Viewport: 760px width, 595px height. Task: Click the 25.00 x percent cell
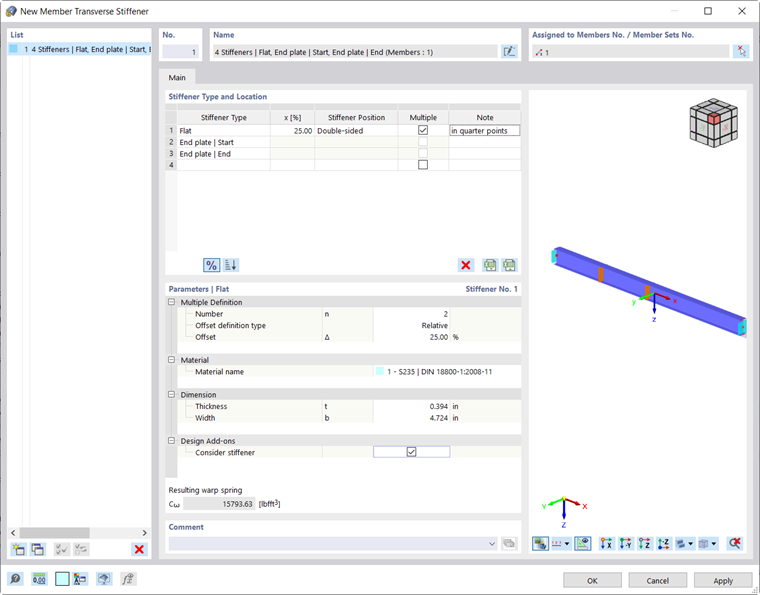[x=292, y=131]
